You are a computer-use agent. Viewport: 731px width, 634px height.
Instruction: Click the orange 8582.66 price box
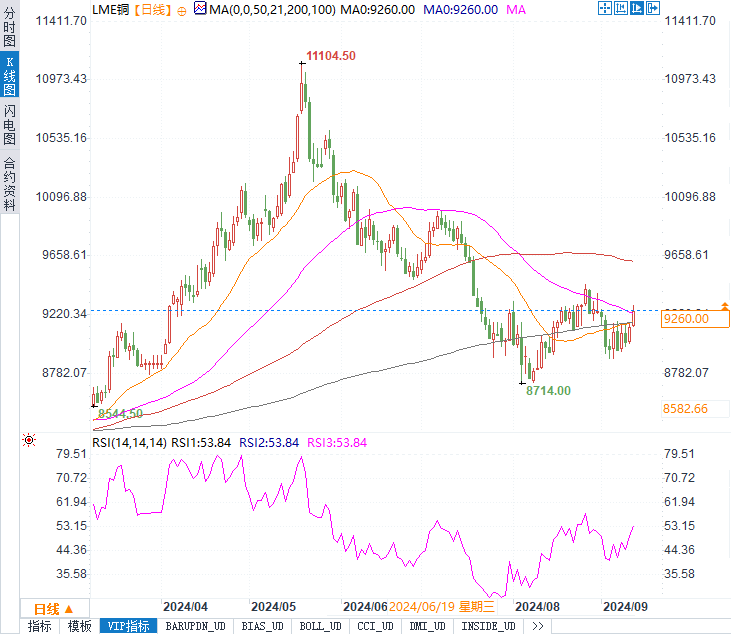tap(695, 409)
